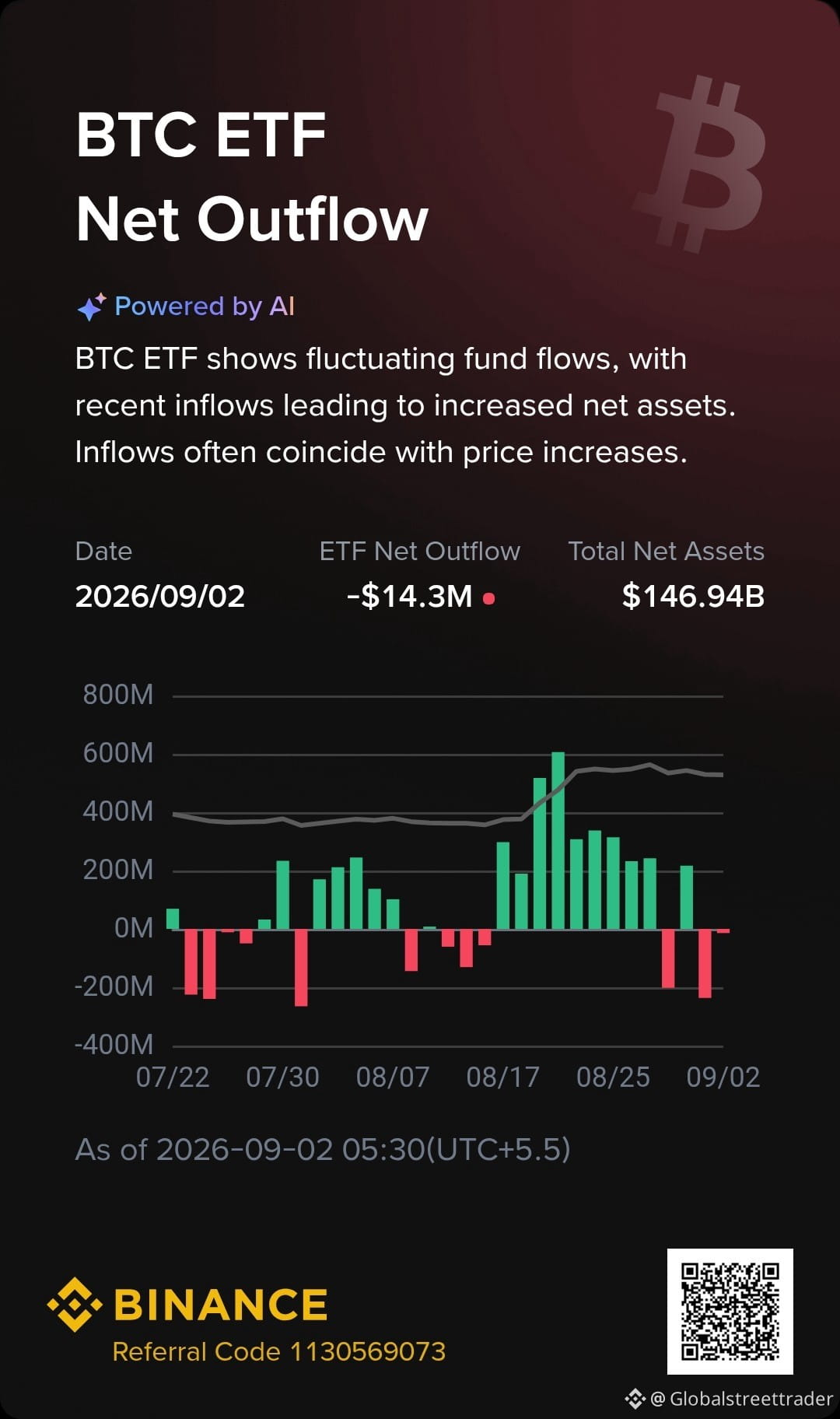Select the deepest red bar near 07/31
Viewport: 840px width, 1419px height.
click(301, 968)
